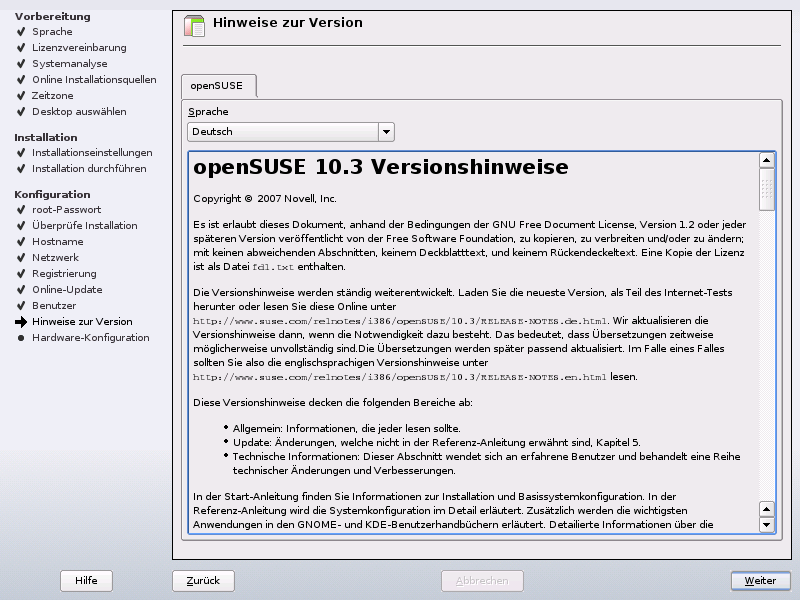This screenshot has height=600, width=800.
Task: Click the scroll-up arrow at top of scrollbar
Action: [x=766, y=160]
